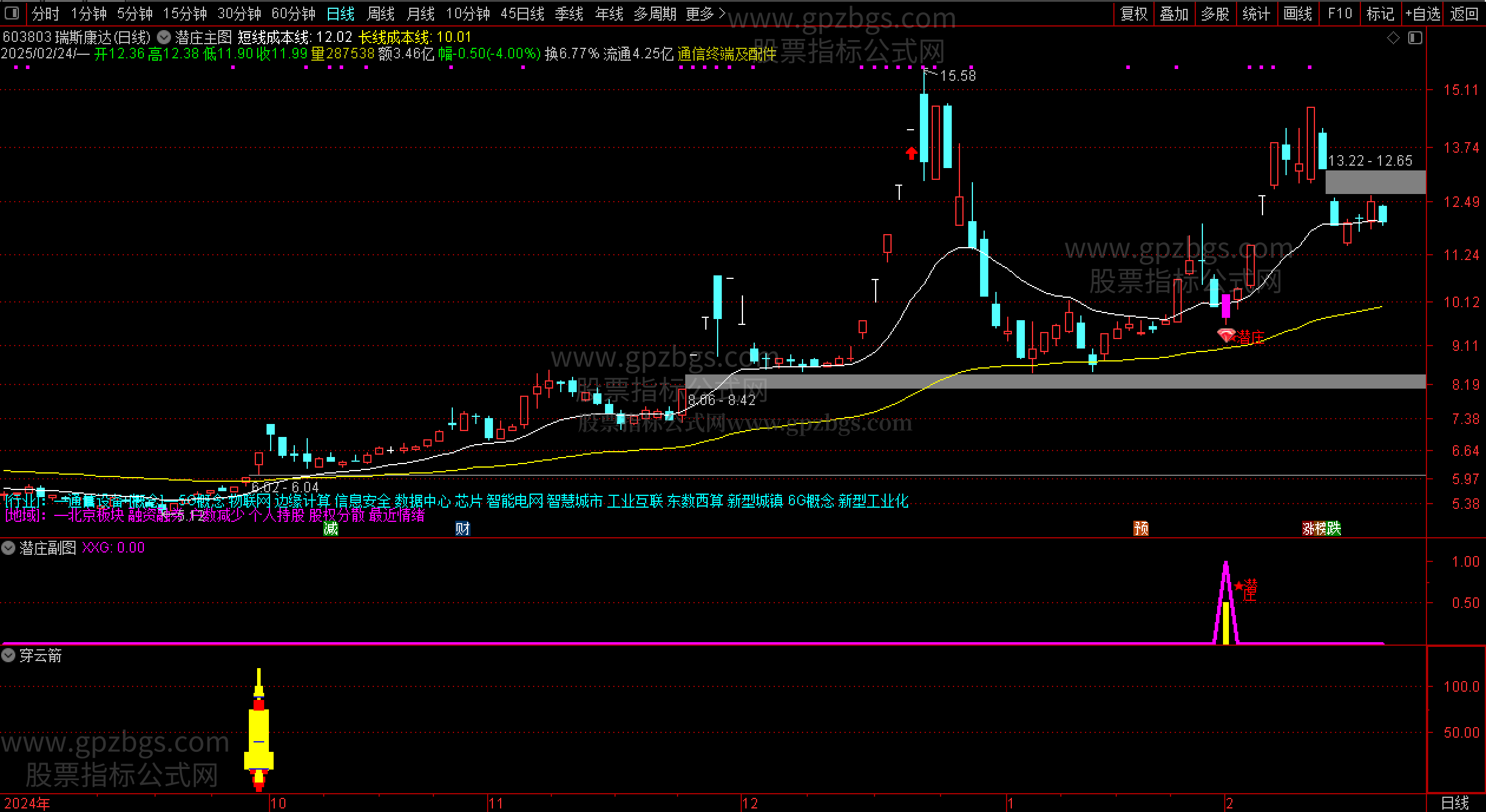Open the 潜庄主图 indicator dropdown arrow
Viewport: 1486px width, 812px height.
tap(164, 38)
